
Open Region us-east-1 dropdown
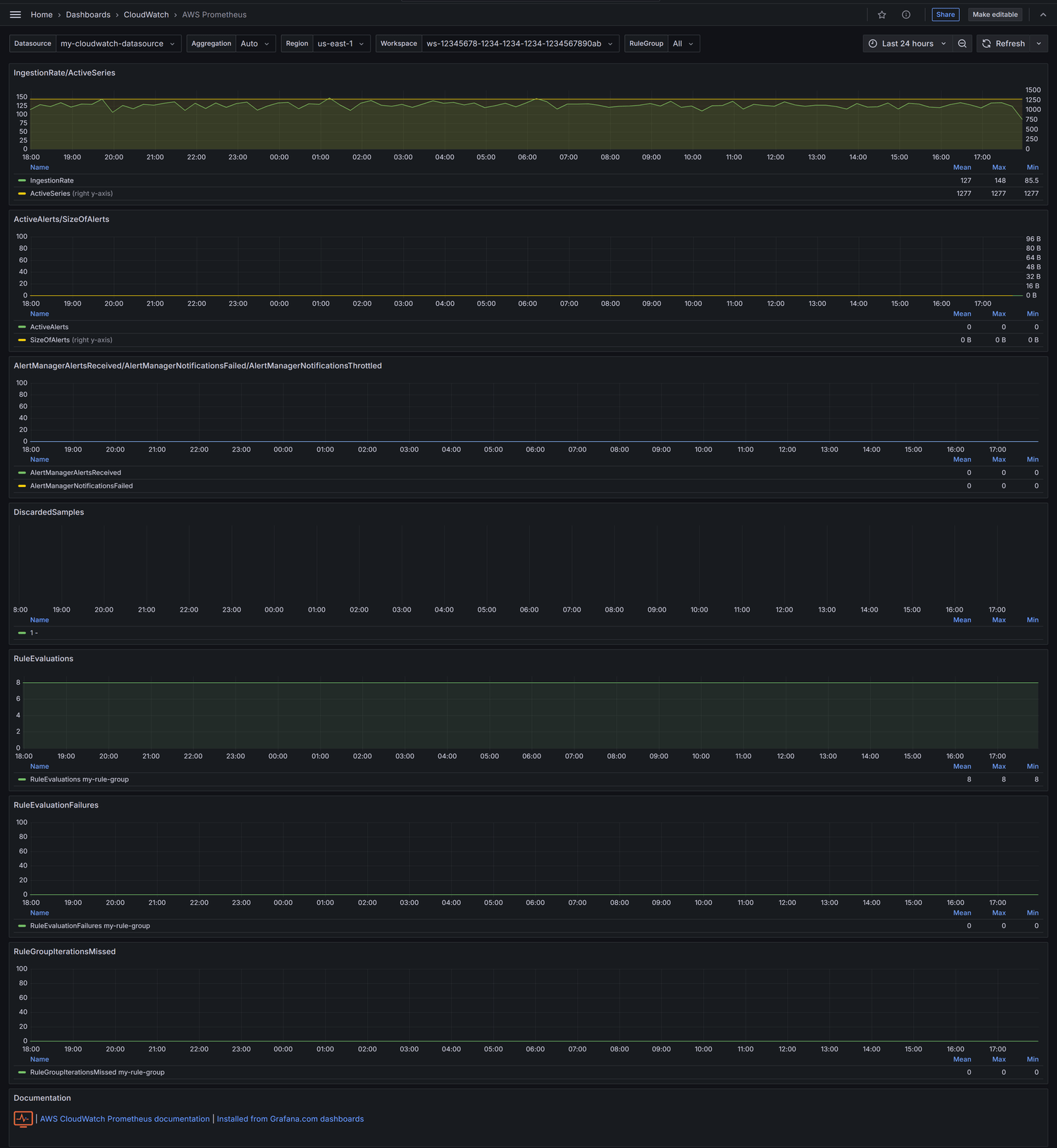point(341,44)
